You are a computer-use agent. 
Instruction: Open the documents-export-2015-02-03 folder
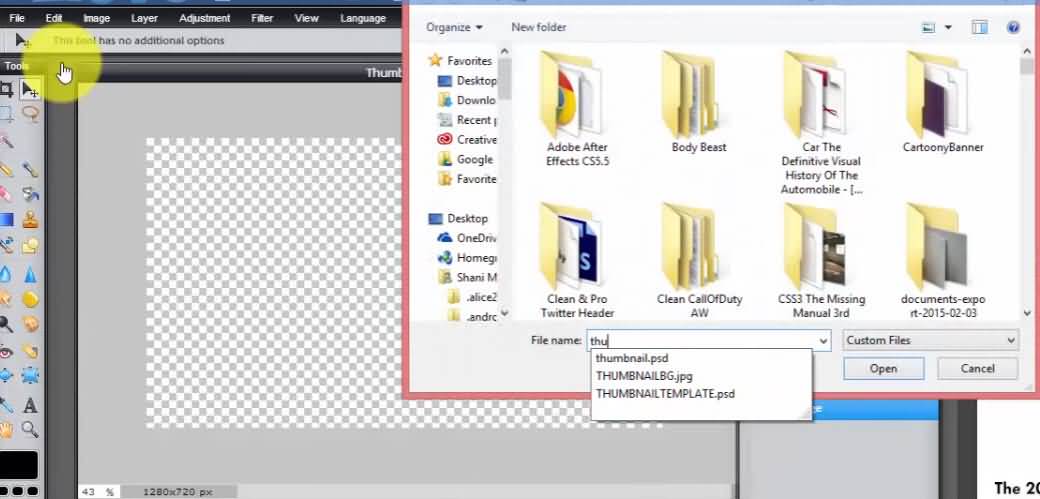pos(942,261)
